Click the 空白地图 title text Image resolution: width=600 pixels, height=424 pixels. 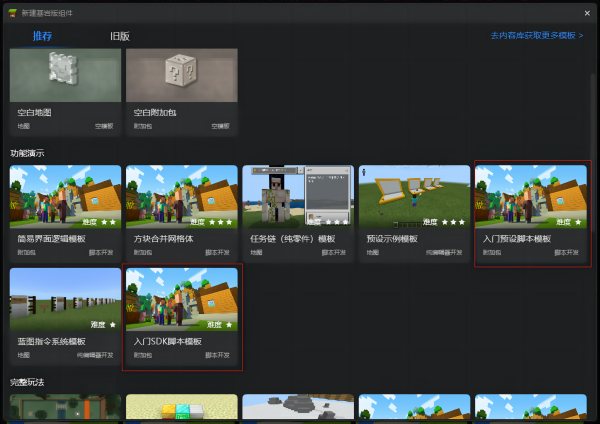click(34, 113)
